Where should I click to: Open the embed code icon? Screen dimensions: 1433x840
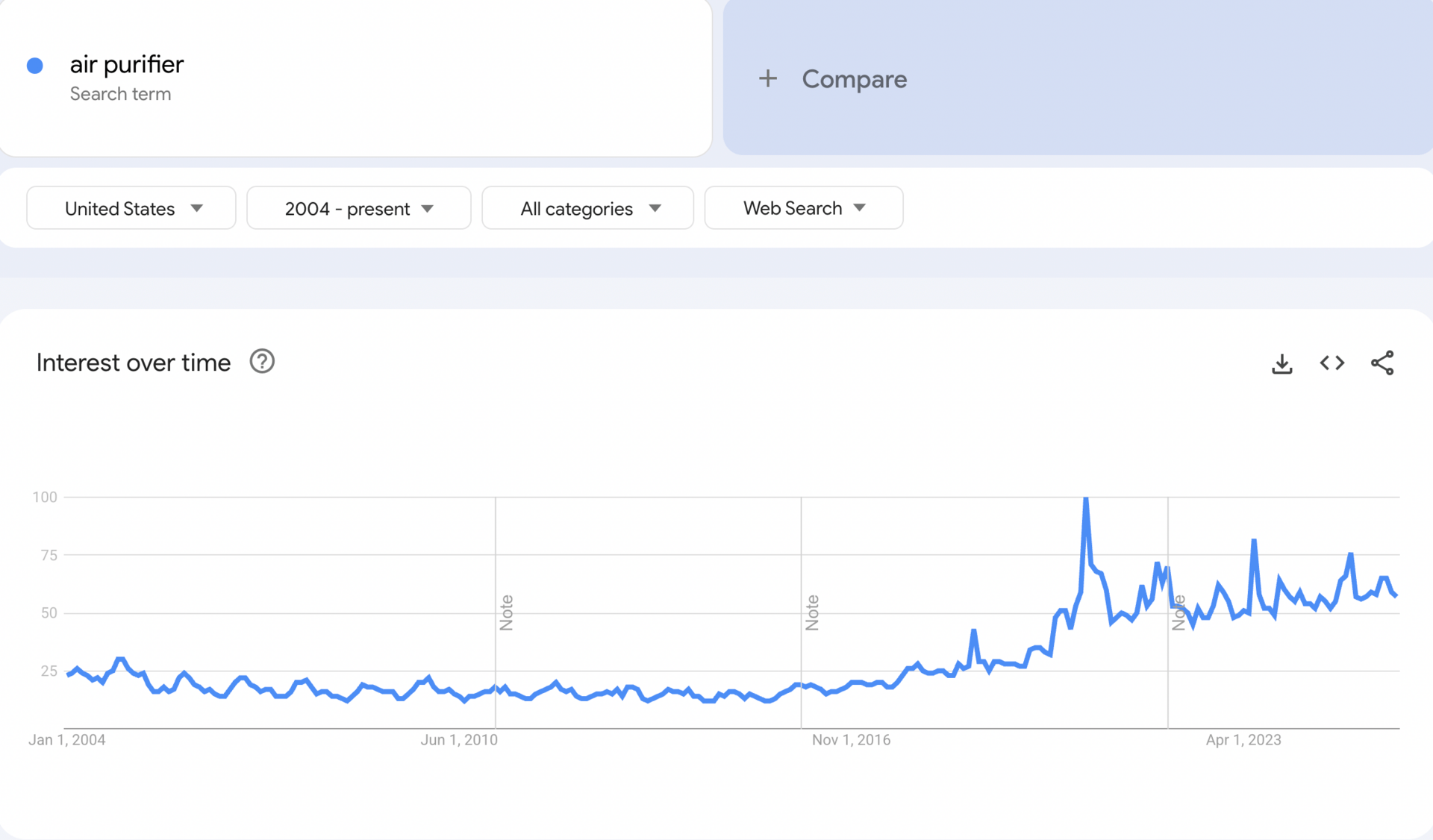point(1331,363)
